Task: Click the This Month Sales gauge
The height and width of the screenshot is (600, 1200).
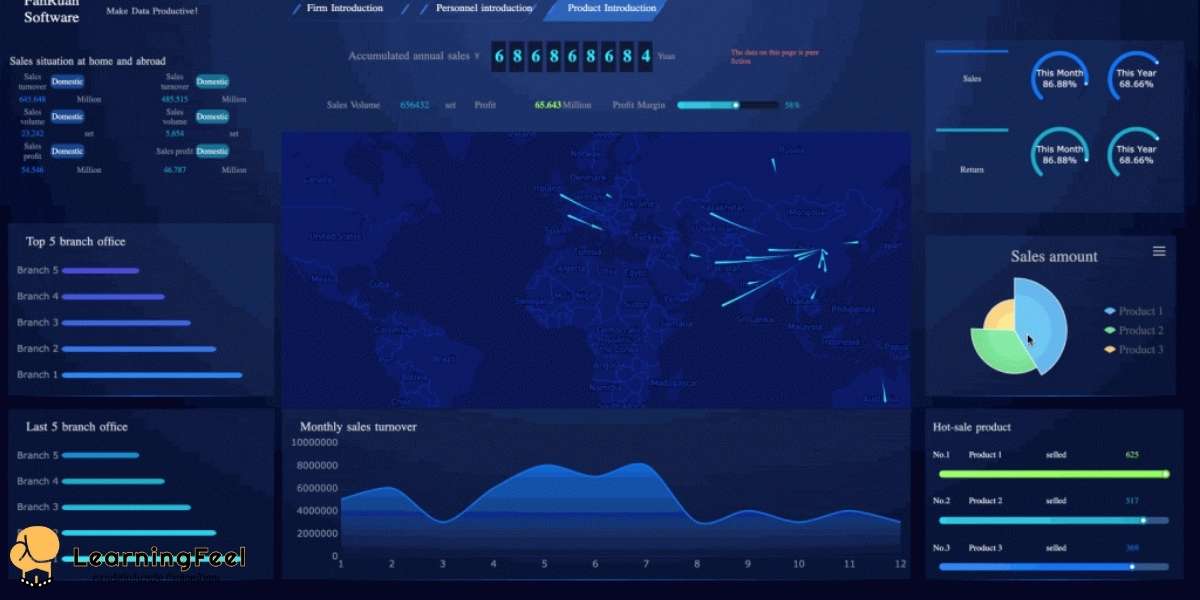Action: pyautogui.click(x=1058, y=75)
